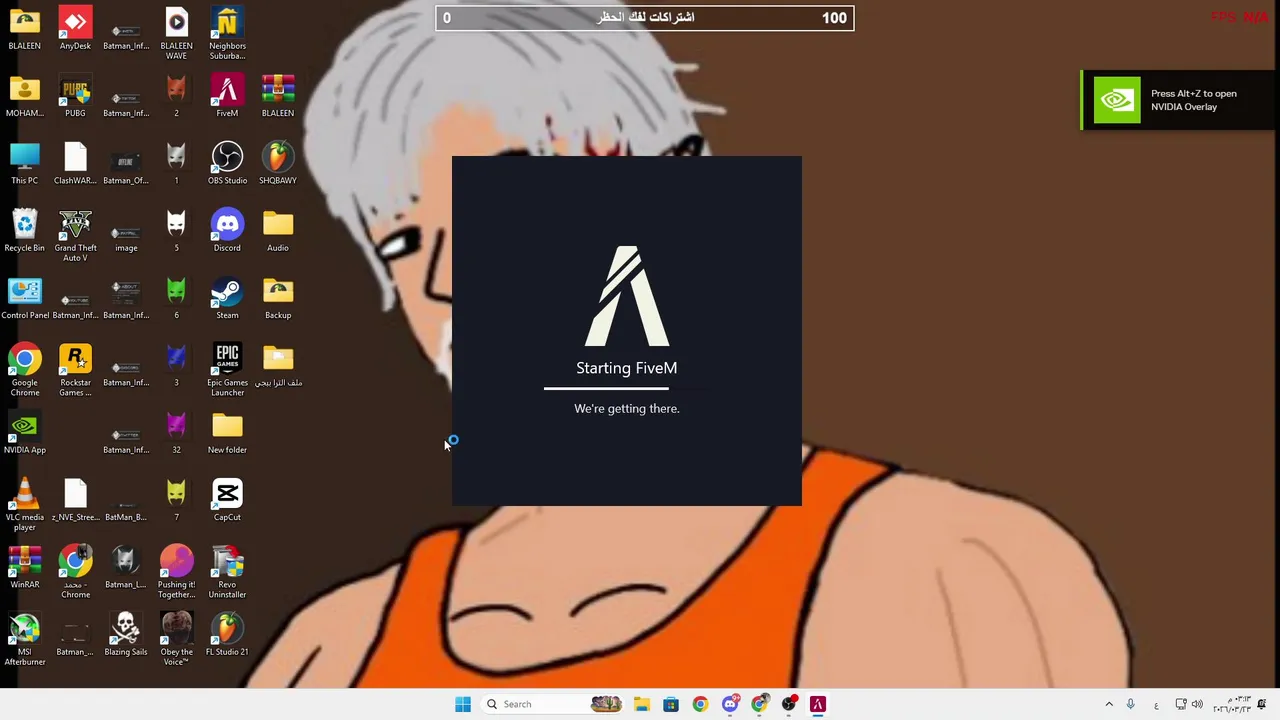The height and width of the screenshot is (720, 1280).
Task: Open the WinRAR desktop shortcut
Action: [x=25, y=567]
